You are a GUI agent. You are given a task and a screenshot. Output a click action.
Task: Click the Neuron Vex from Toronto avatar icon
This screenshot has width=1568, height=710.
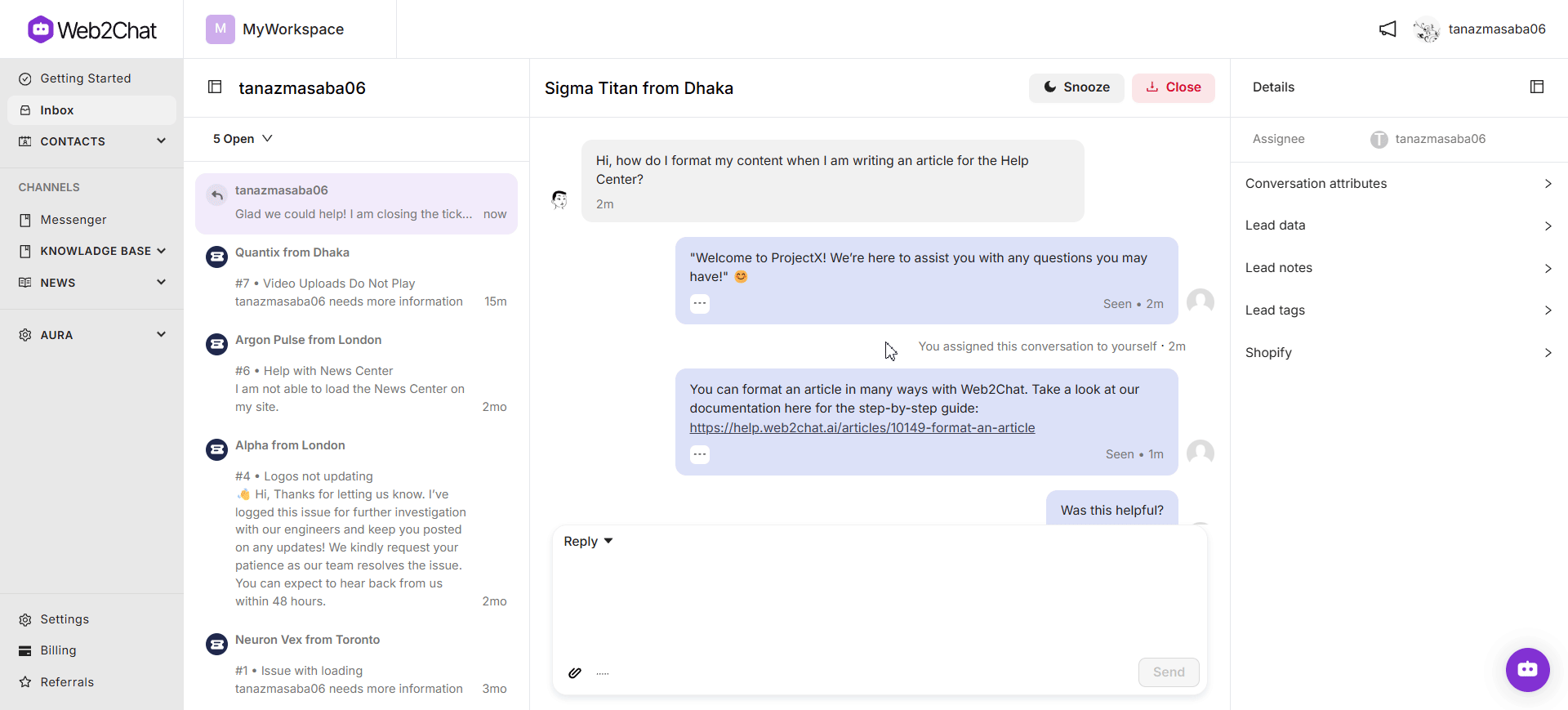(x=216, y=644)
